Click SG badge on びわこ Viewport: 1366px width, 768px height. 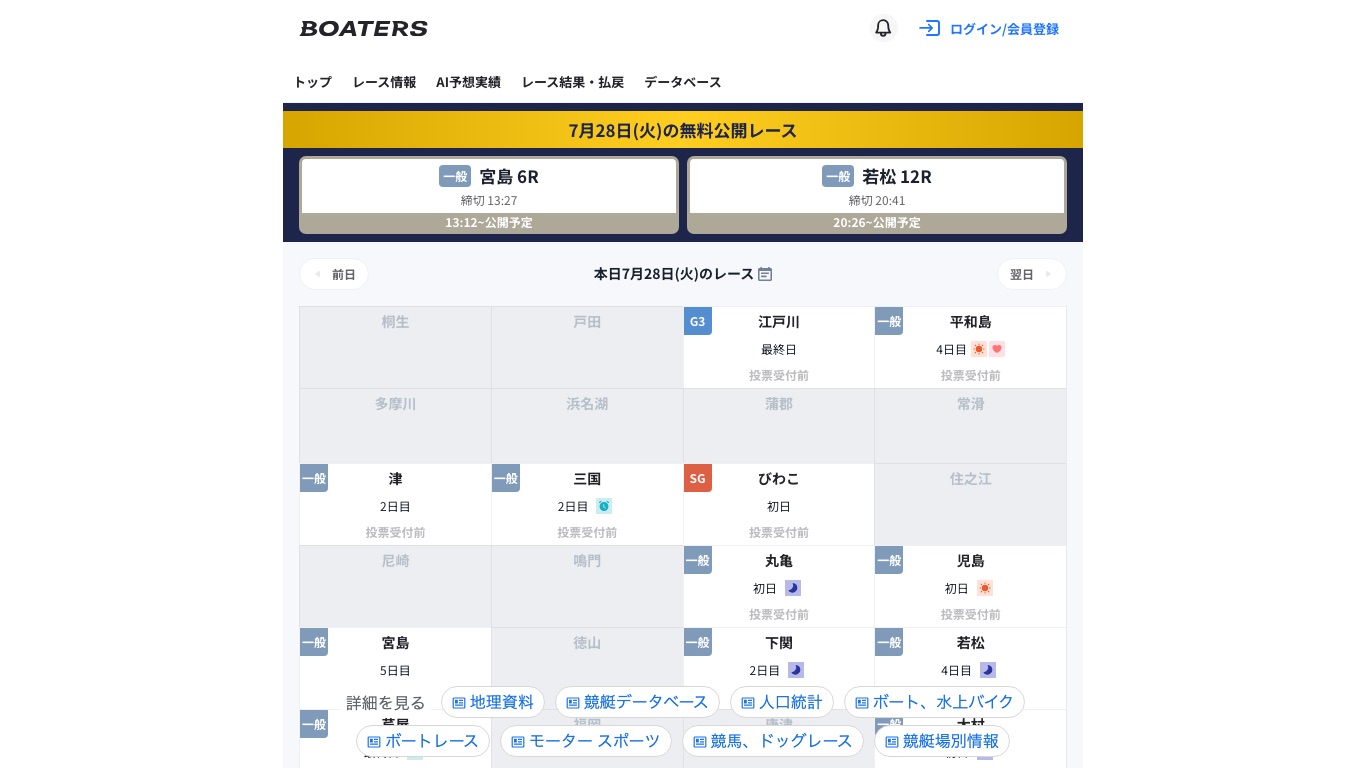tap(698, 478)
